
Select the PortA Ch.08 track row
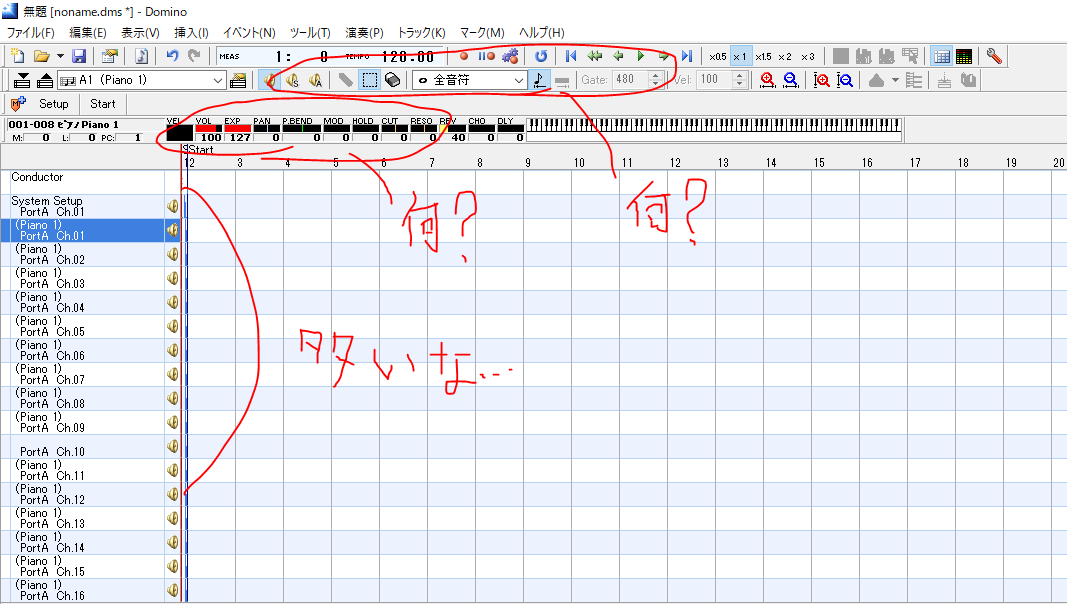[x=91, y=399]
